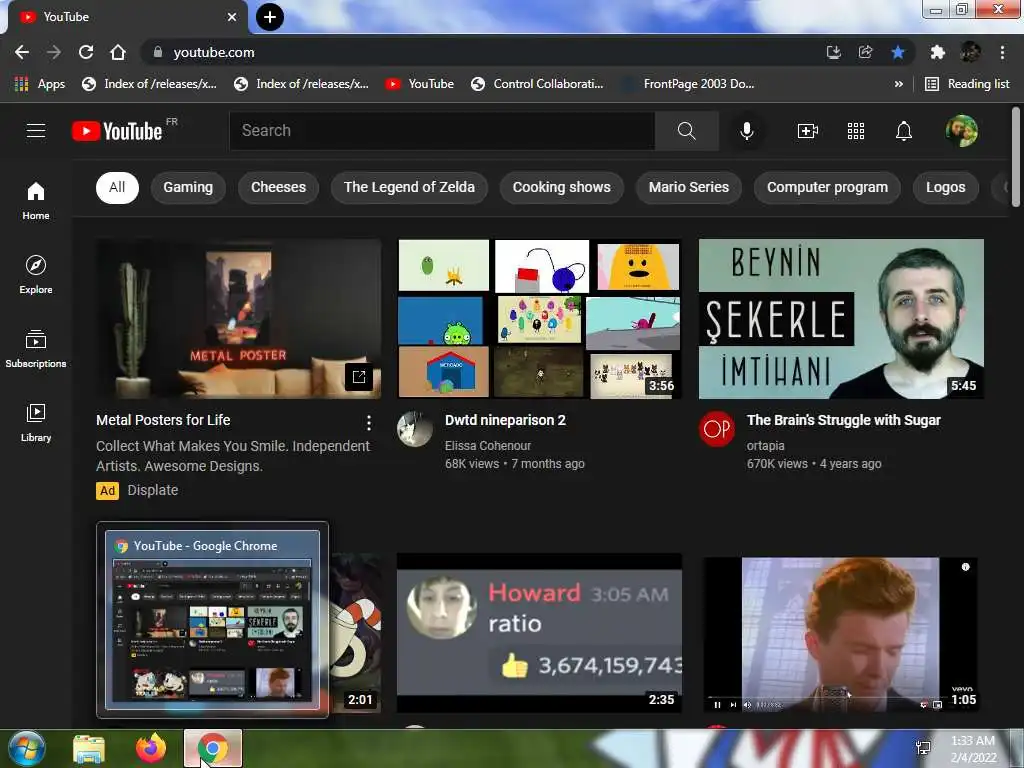Click Metal Posters for Life title
Viewport: 1024px width, 768px height.
[x=163, y=421]
